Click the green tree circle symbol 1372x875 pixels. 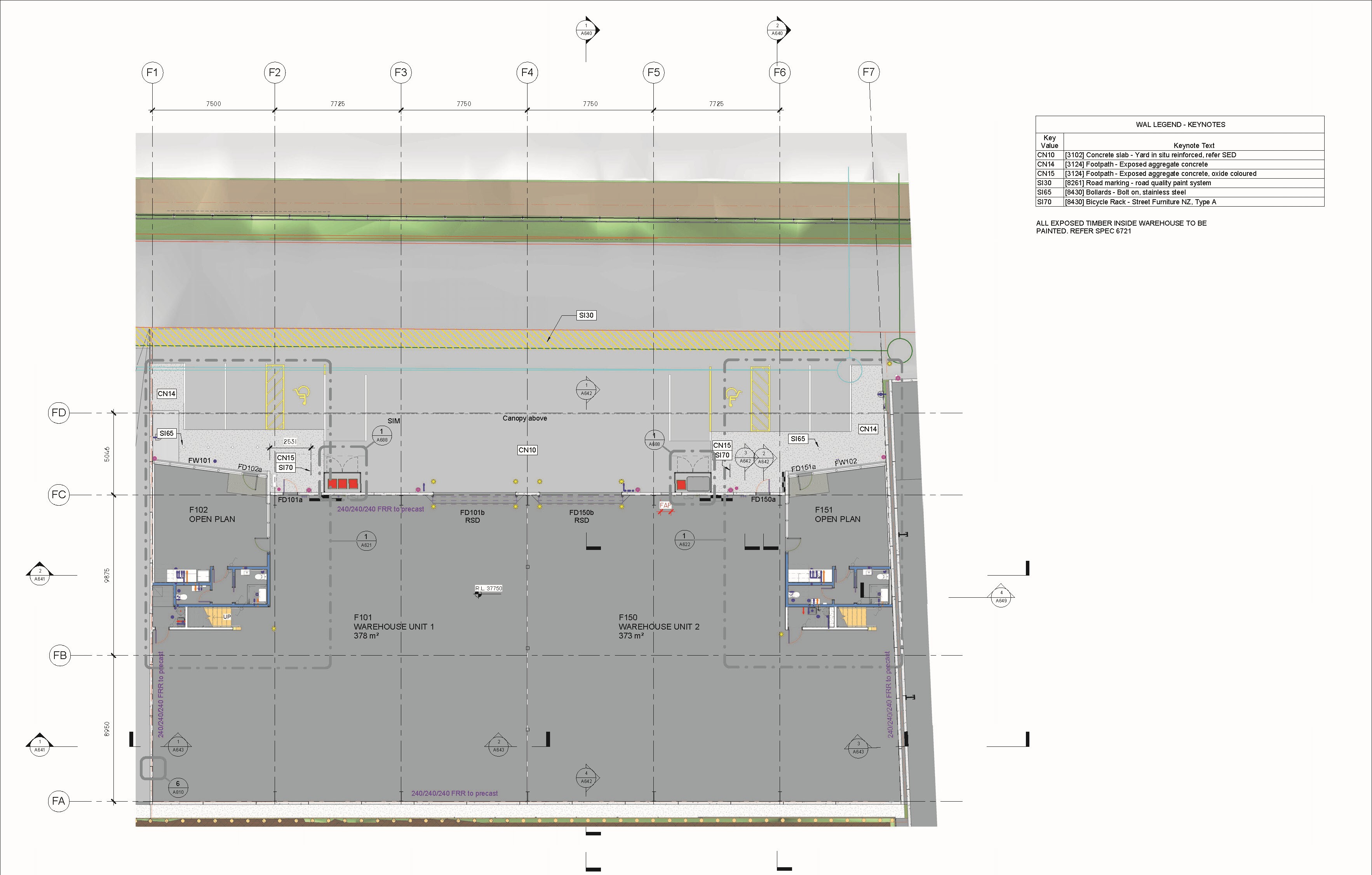pos(900,350)
